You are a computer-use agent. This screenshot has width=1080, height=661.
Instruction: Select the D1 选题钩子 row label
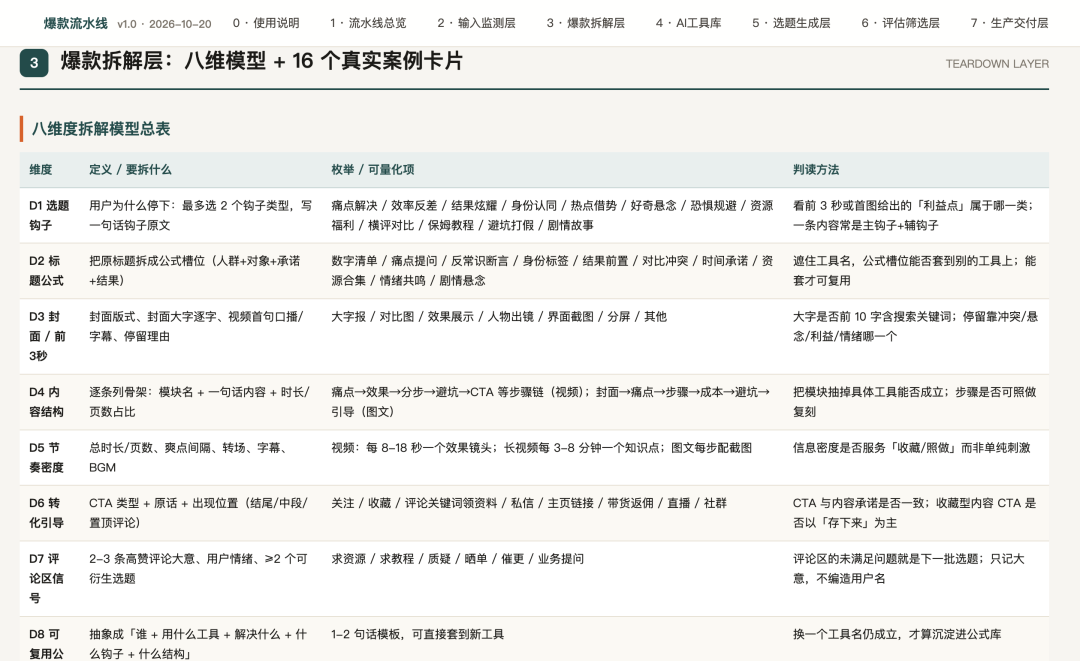[49, 216]
